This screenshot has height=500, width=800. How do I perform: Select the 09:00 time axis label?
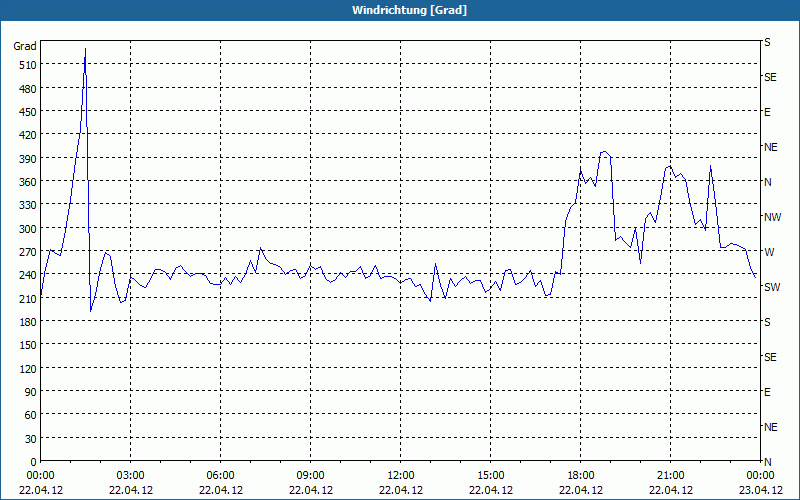(311, 476)
